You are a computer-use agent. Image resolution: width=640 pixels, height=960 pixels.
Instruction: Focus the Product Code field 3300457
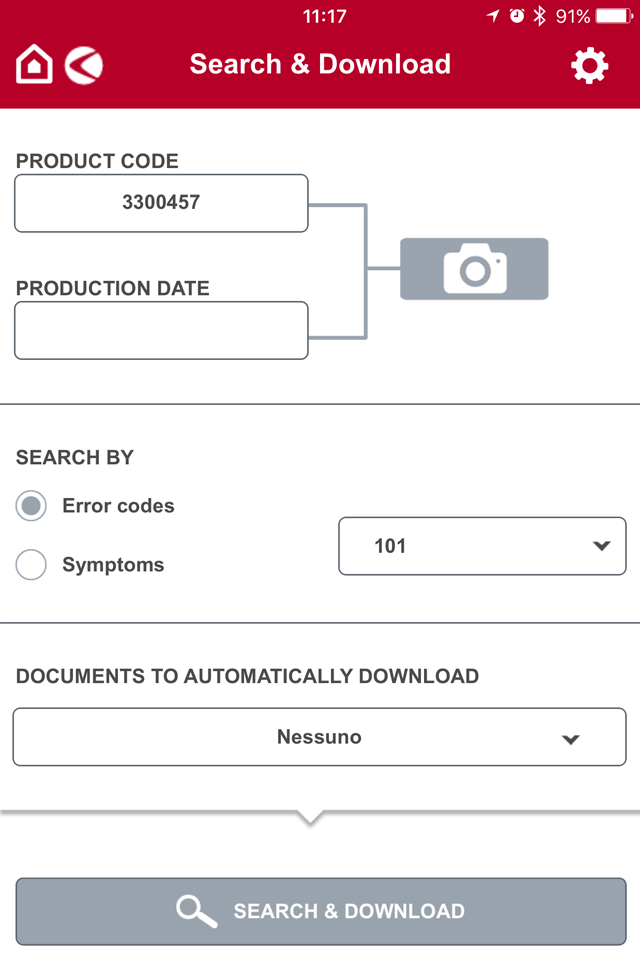[x=162, y=203]
